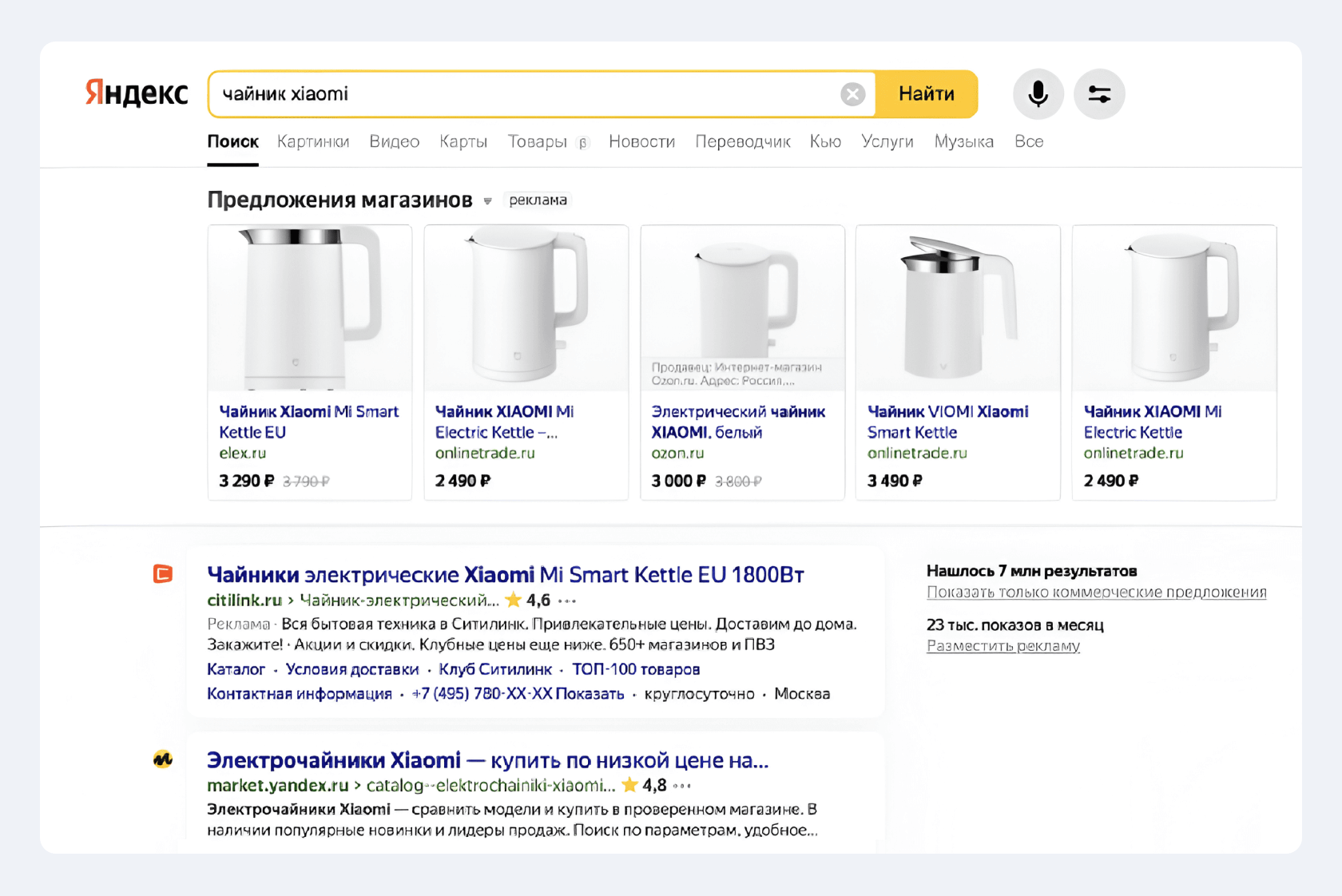Switch to the Картинки tab

click(x=313, y=142)
